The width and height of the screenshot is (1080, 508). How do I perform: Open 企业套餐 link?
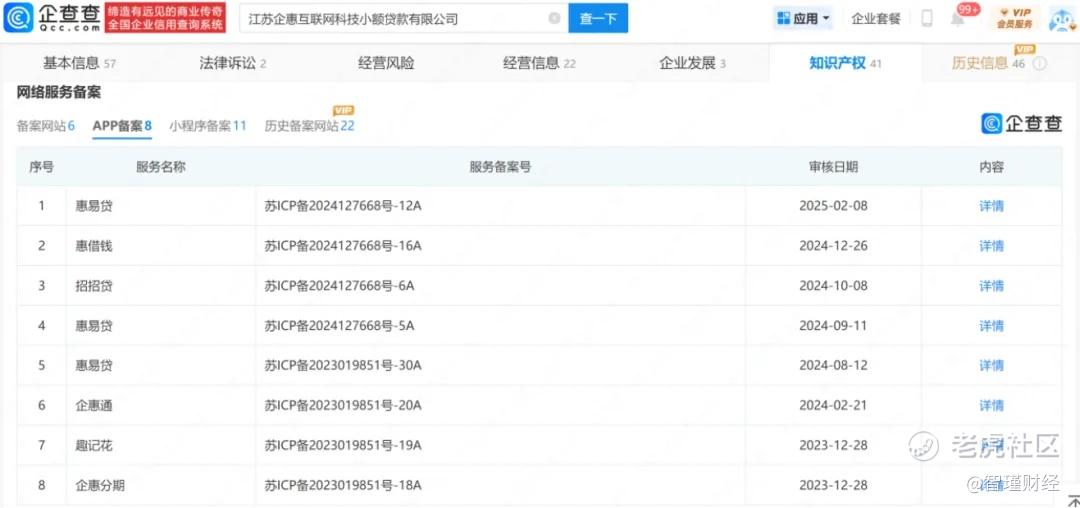coord(875,19)
